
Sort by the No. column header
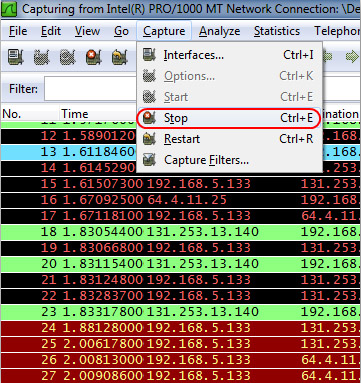point(30,114)
